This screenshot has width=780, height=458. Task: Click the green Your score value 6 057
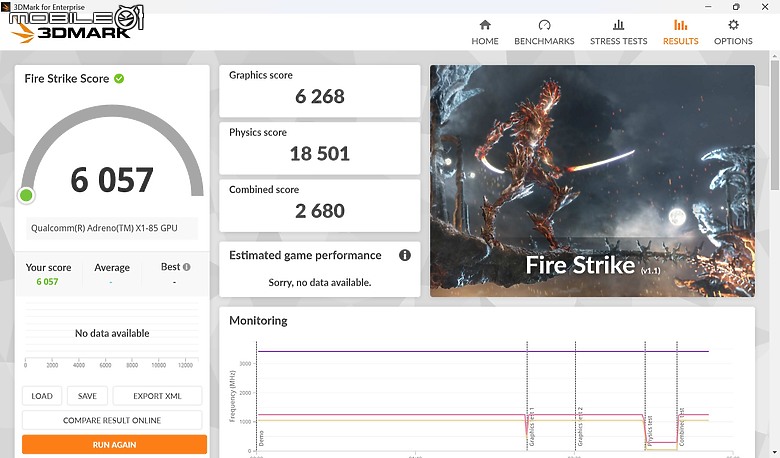coord(47,281)
